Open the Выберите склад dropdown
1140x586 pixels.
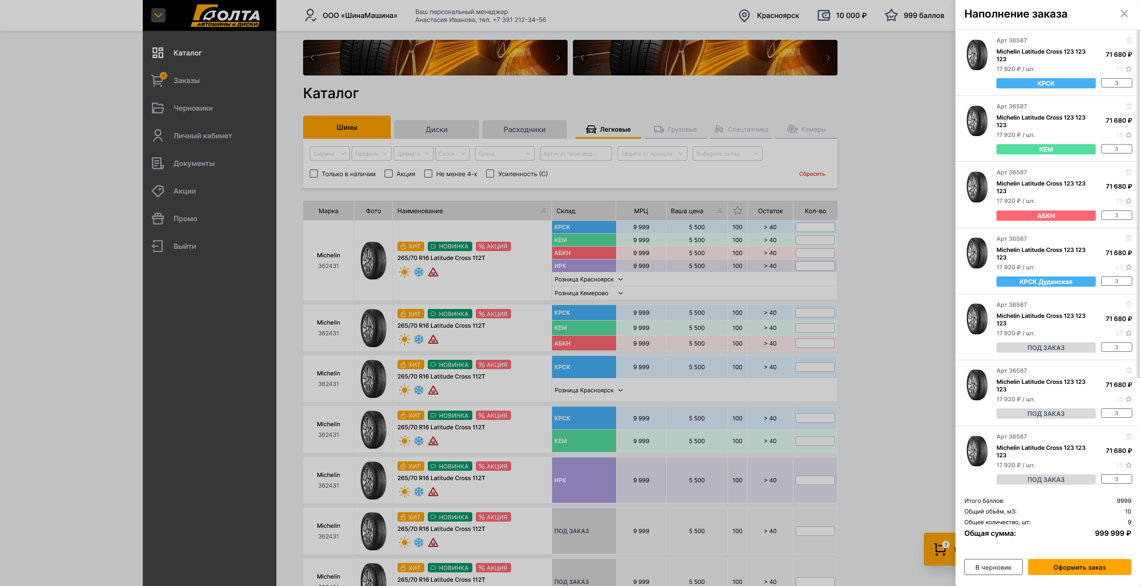[730, 152]
